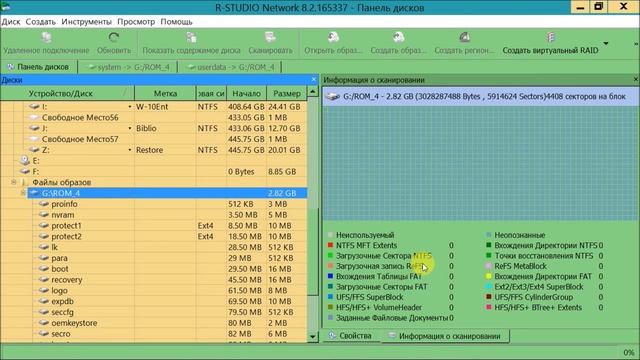Viewport: 640px width, 360px height.
Task: Click the disk list scroll up arrow
Action: (312, 91)
